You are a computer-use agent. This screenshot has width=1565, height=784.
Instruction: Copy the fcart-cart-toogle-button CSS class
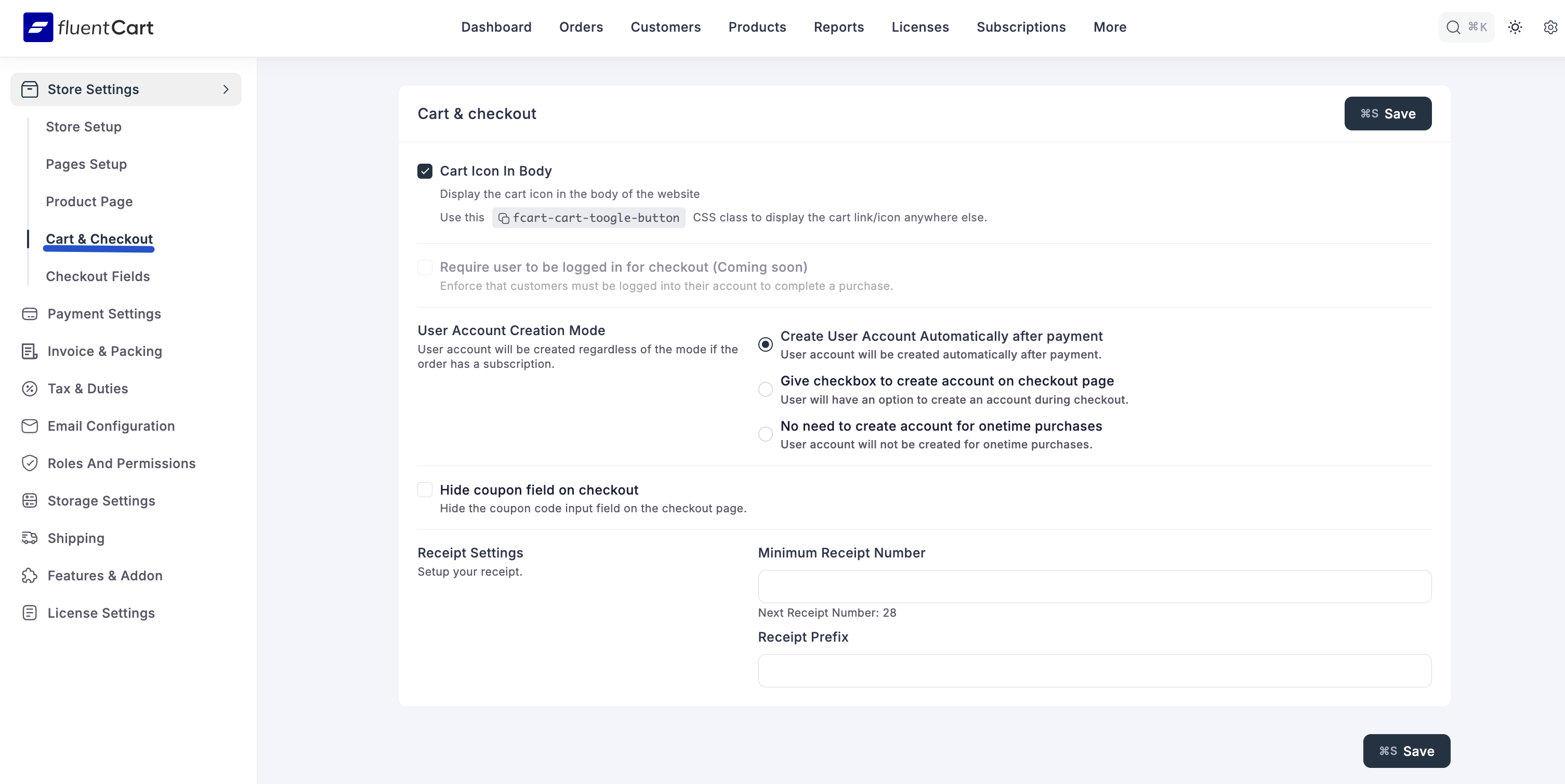pyautogui.click(x=504, y=217)
